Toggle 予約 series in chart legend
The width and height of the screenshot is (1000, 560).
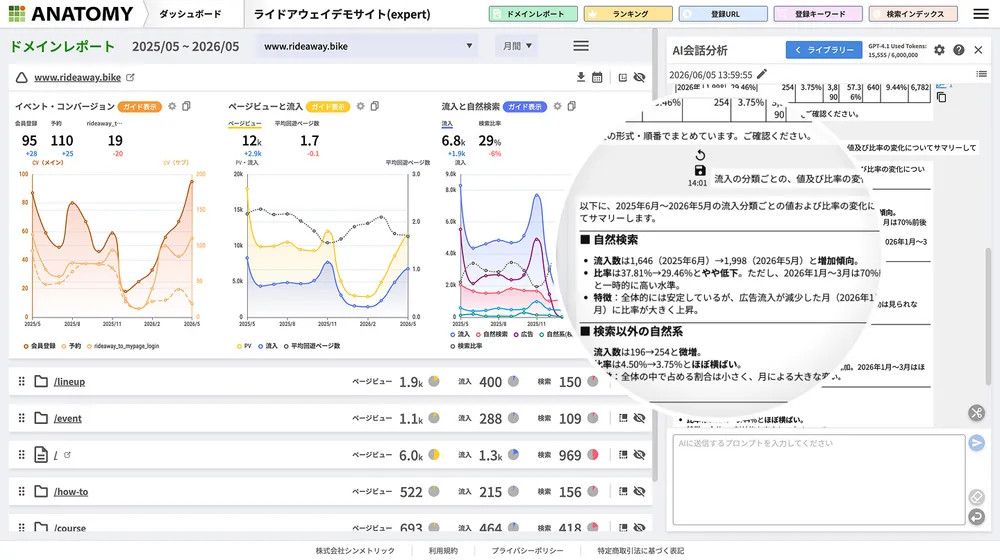coord(71,346)
